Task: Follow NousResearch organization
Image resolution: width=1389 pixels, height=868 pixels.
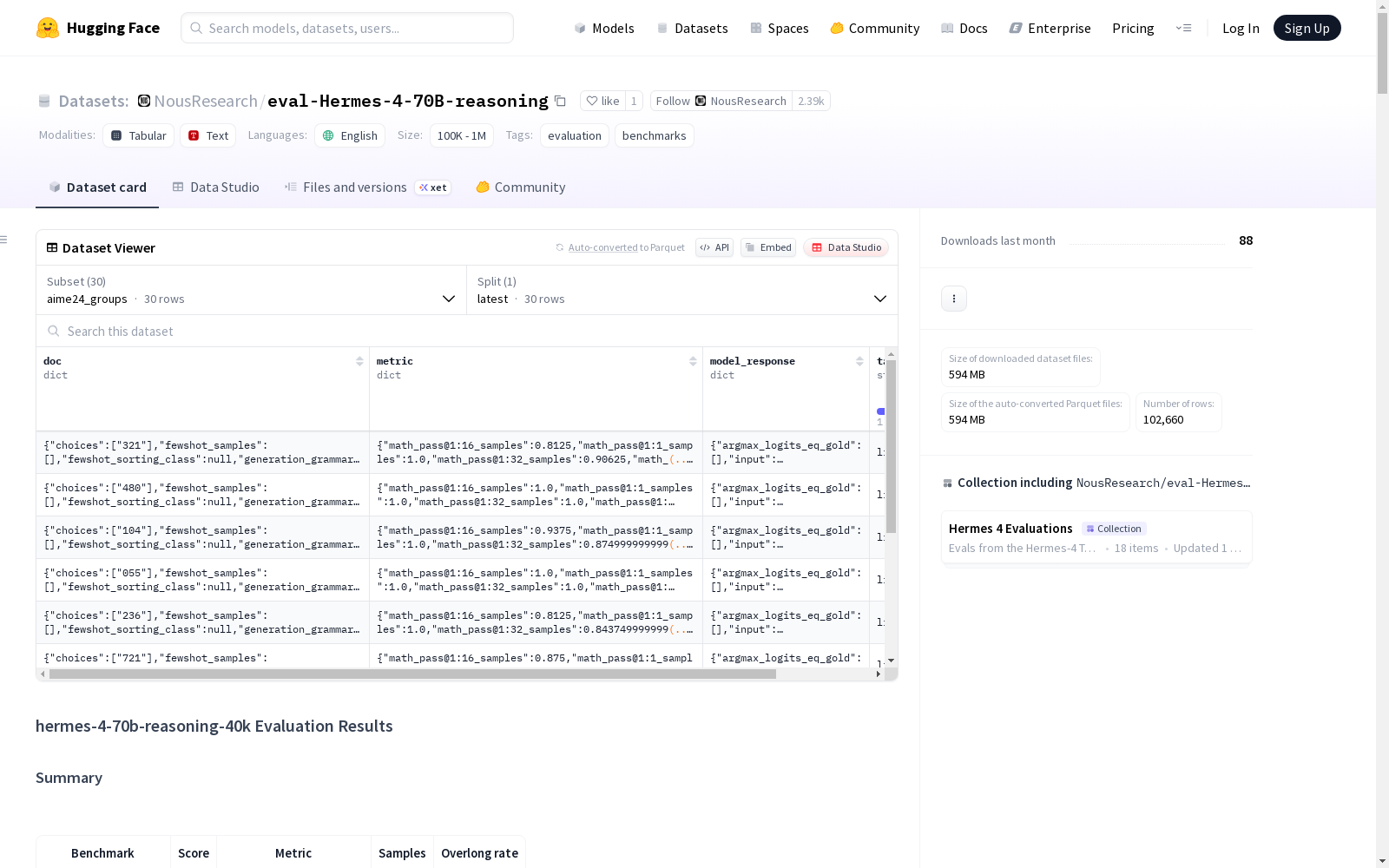Action: coord(721,101)
